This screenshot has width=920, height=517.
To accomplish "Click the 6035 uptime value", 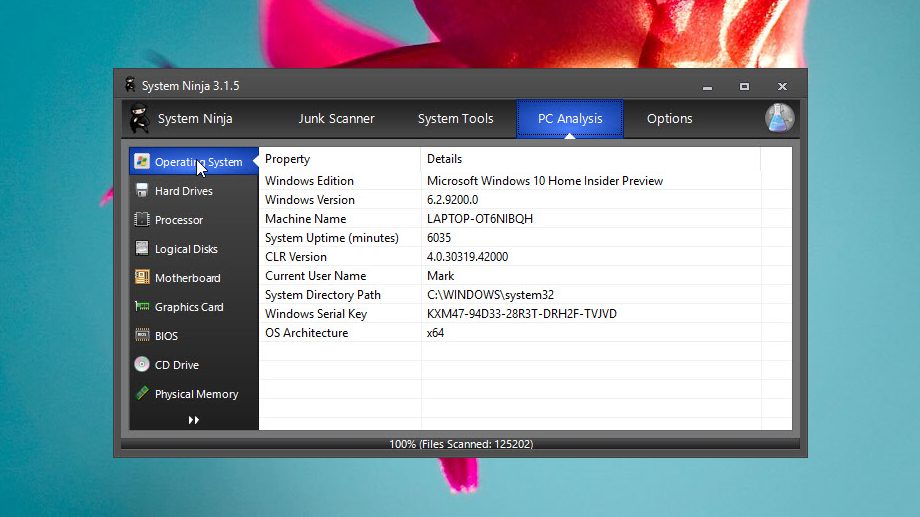I will (x=439, y=238).
